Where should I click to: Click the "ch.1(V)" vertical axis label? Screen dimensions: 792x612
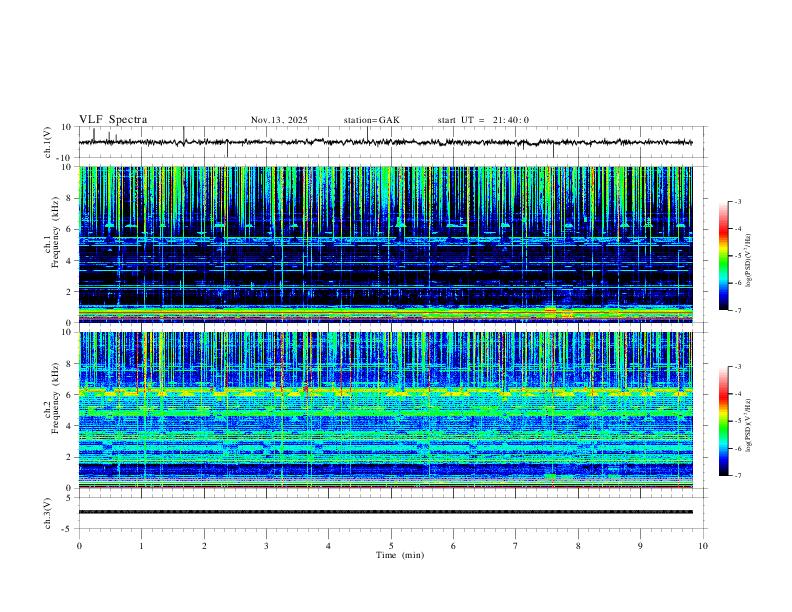pos(47,142)
